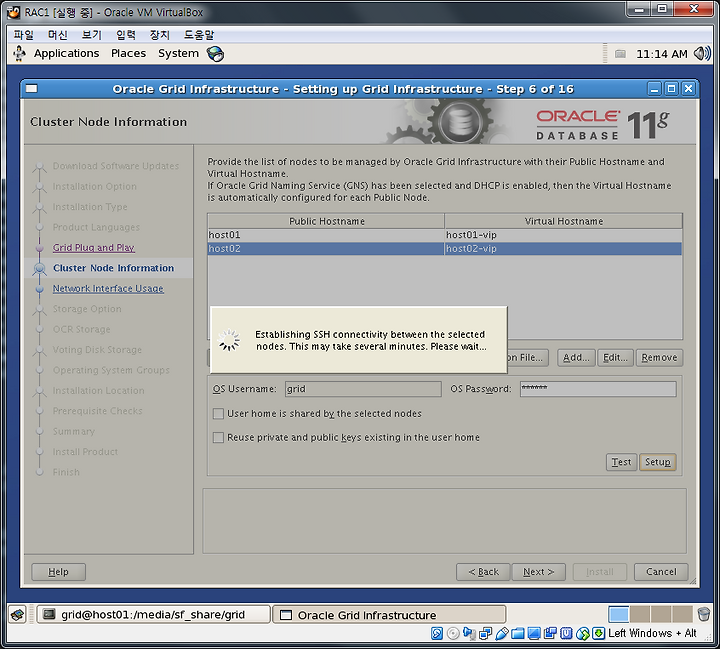Image resolution: width=720 pixels, height=649 pixels.
Task: Click the Back button
Action: click(x=483, y=572)
